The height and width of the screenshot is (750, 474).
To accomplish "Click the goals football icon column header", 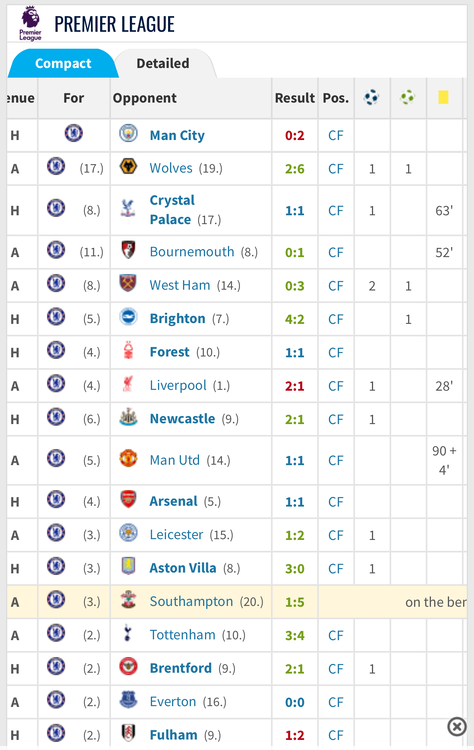I will point(372,98).
